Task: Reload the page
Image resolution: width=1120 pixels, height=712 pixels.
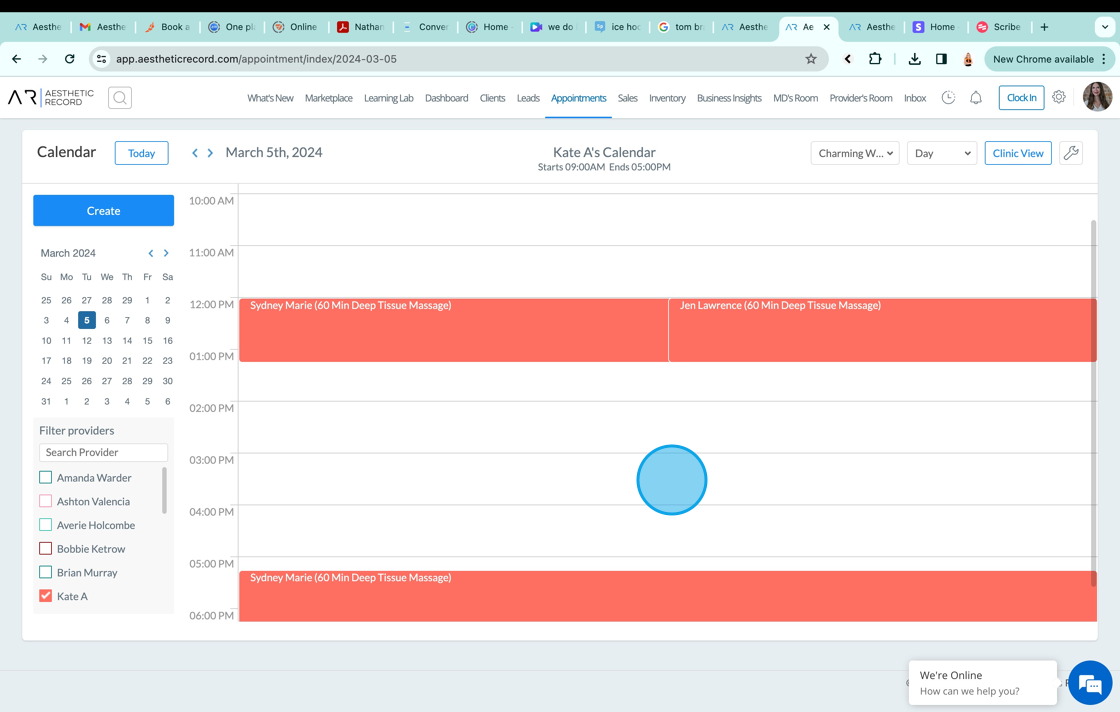Action: (69, 59)
